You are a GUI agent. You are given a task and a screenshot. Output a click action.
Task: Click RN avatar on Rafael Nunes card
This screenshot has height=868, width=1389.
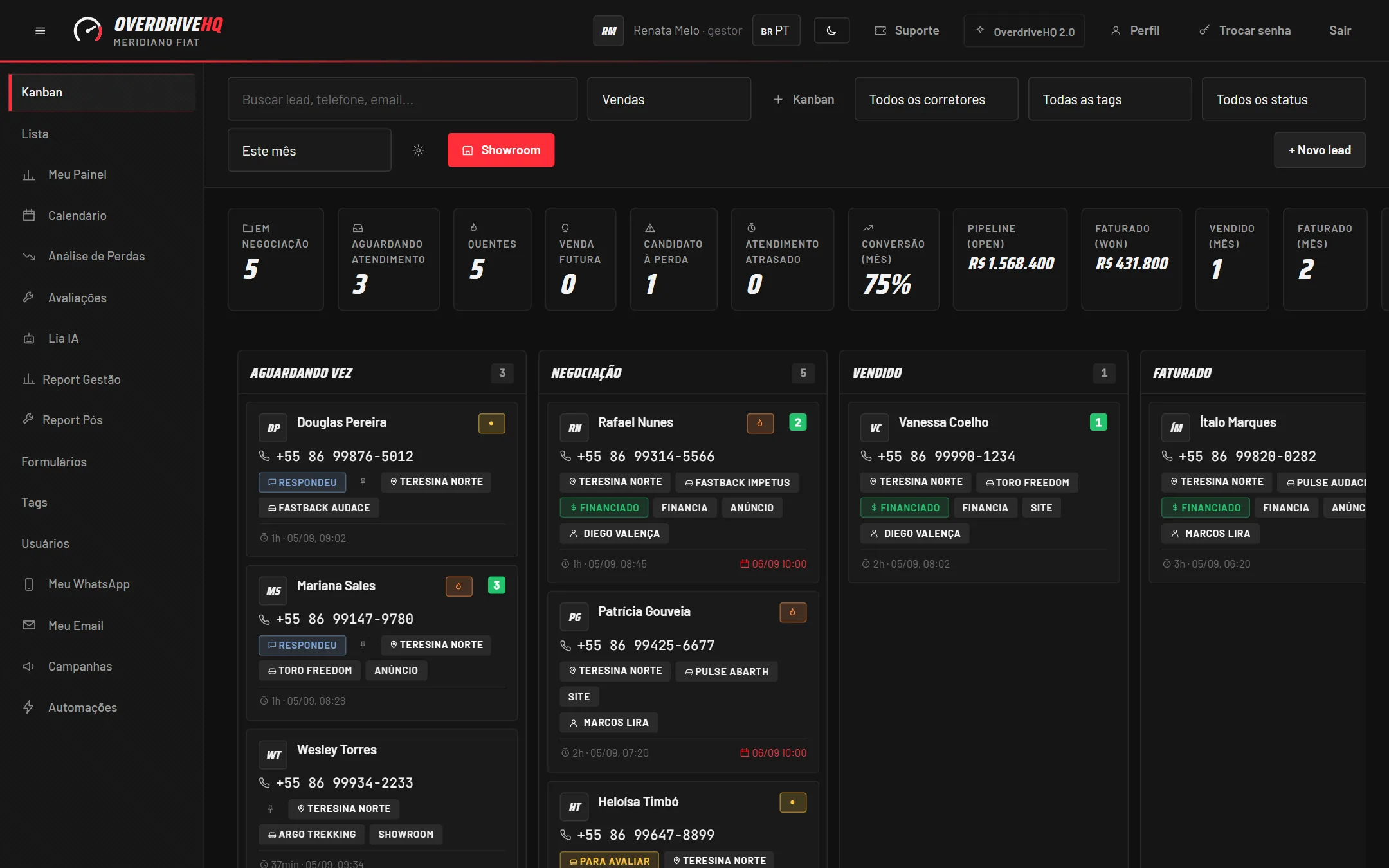(574, 428)
